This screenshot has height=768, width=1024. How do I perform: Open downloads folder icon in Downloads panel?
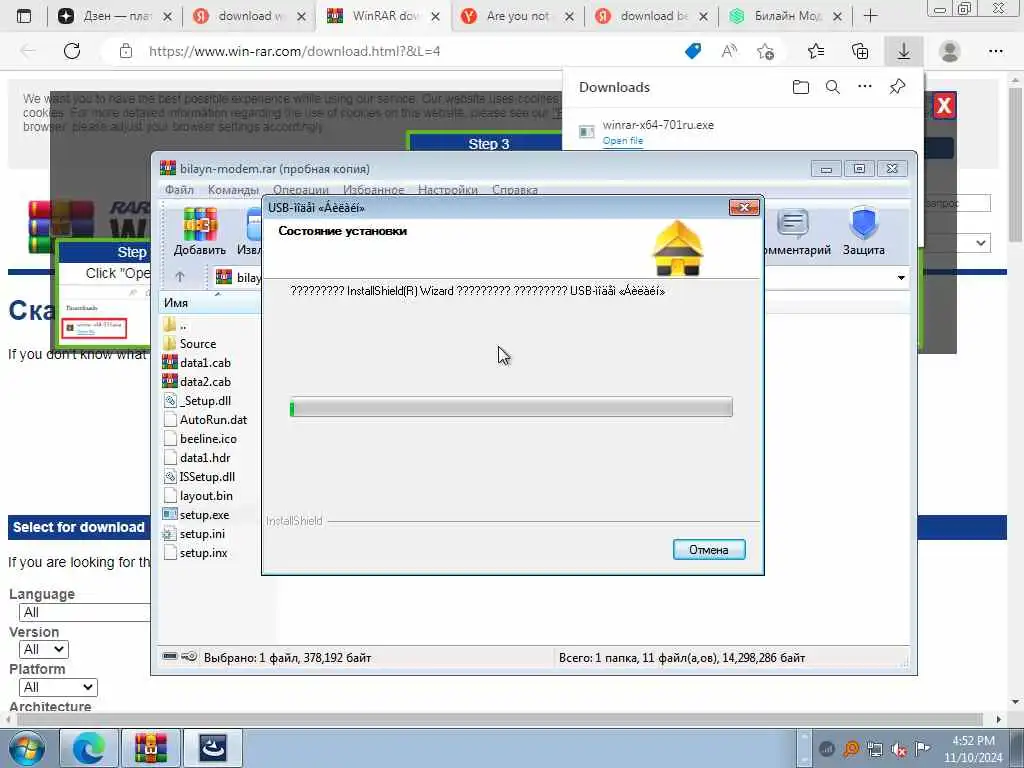[x=801, y=87]
